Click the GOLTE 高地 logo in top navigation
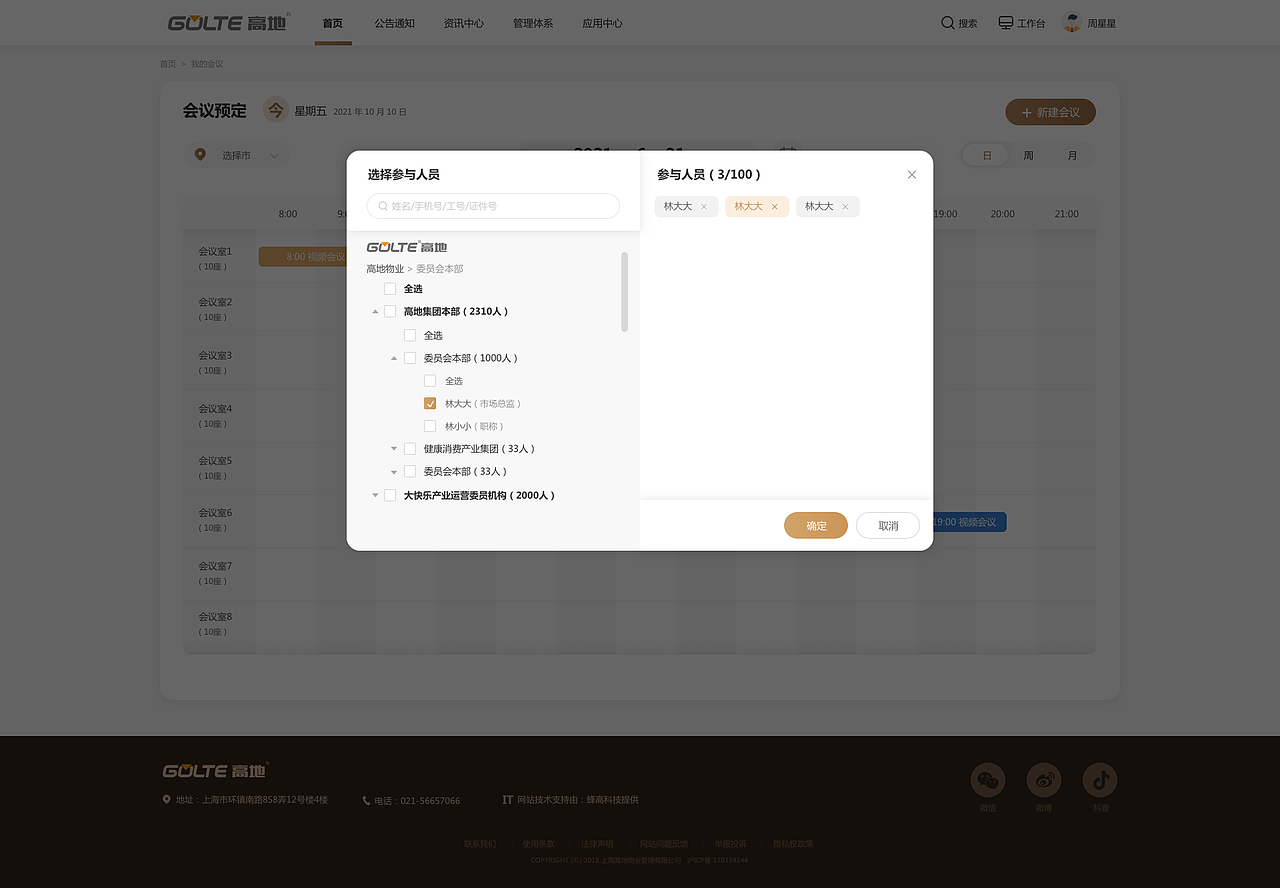The width and height of the screenshot is (1280, 888). (229, 22)
